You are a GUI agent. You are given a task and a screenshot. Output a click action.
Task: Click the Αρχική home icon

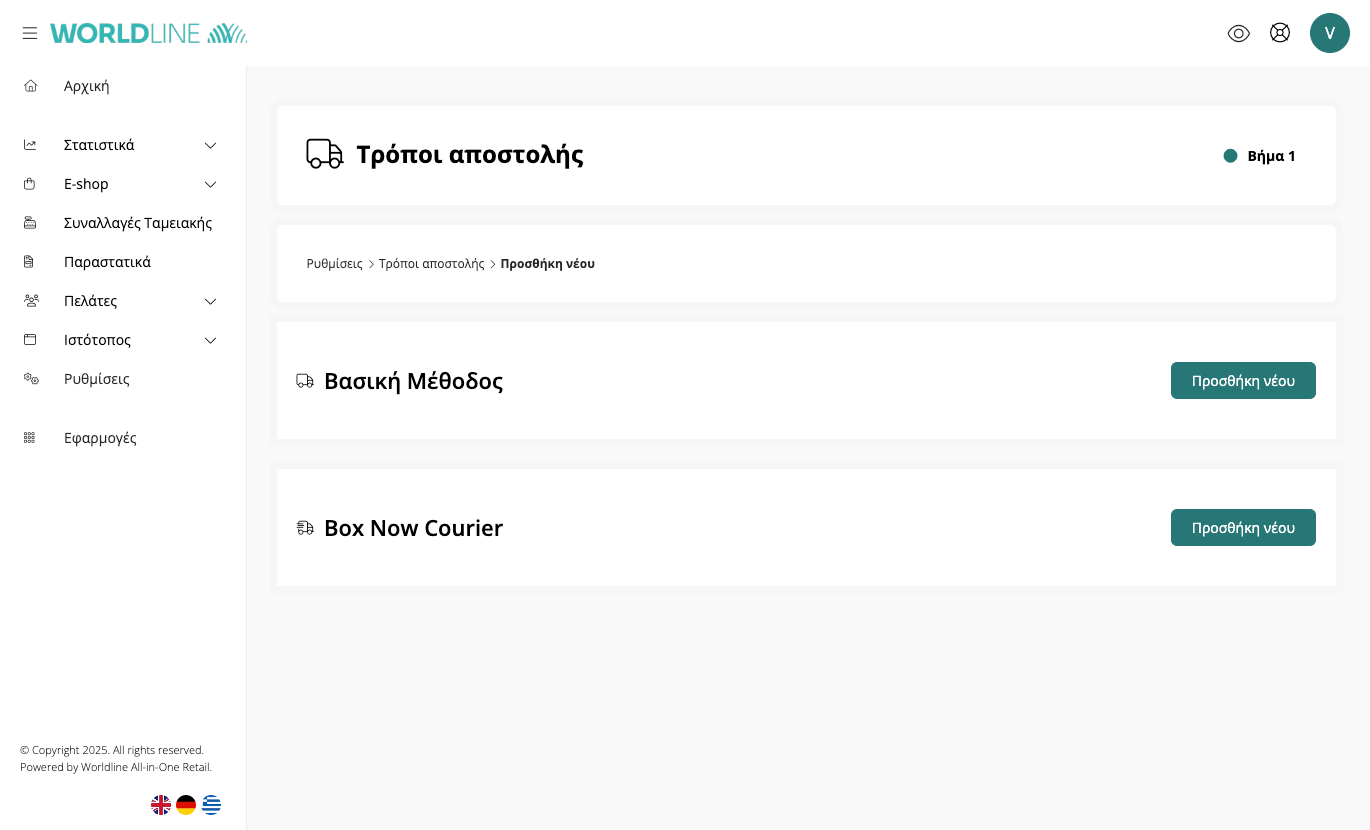click(31, 86)
